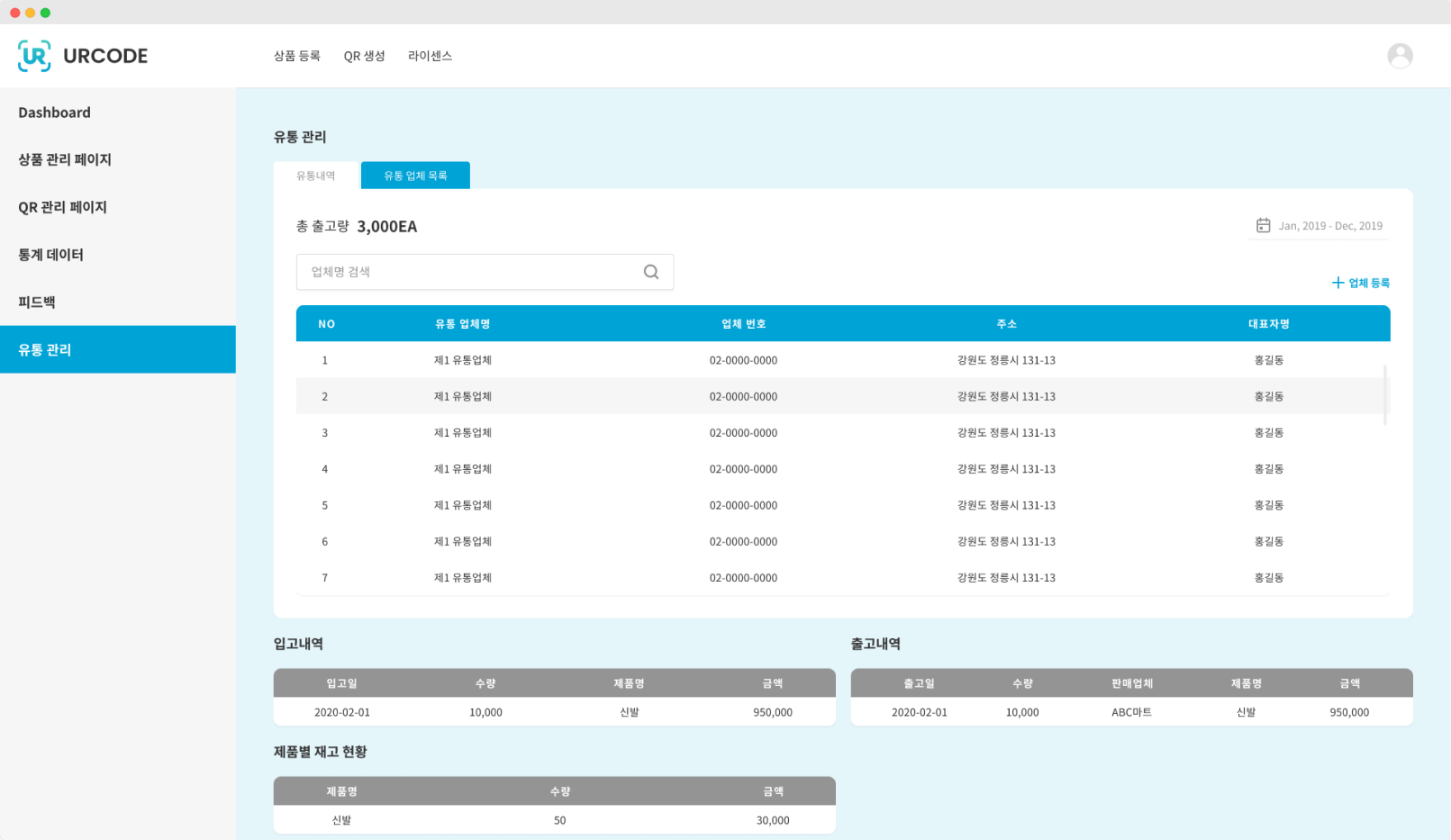Viewport: 1451px width, 840px height.
Task: Open the Jan 2019 - Dec 2019 date picker
Action: pyautogui.click(x=1329, y=226)
